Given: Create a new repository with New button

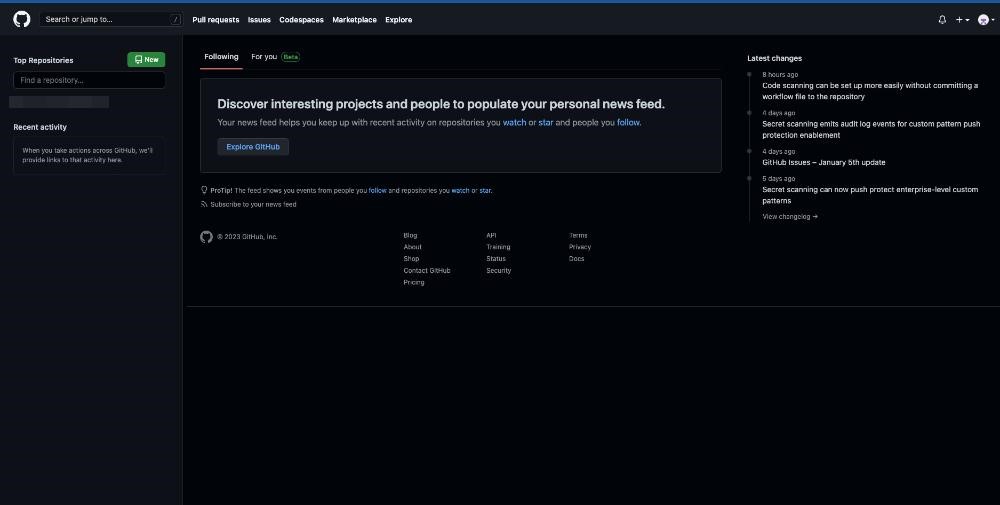Looking at the screenshot, I should tap(146, 59).
